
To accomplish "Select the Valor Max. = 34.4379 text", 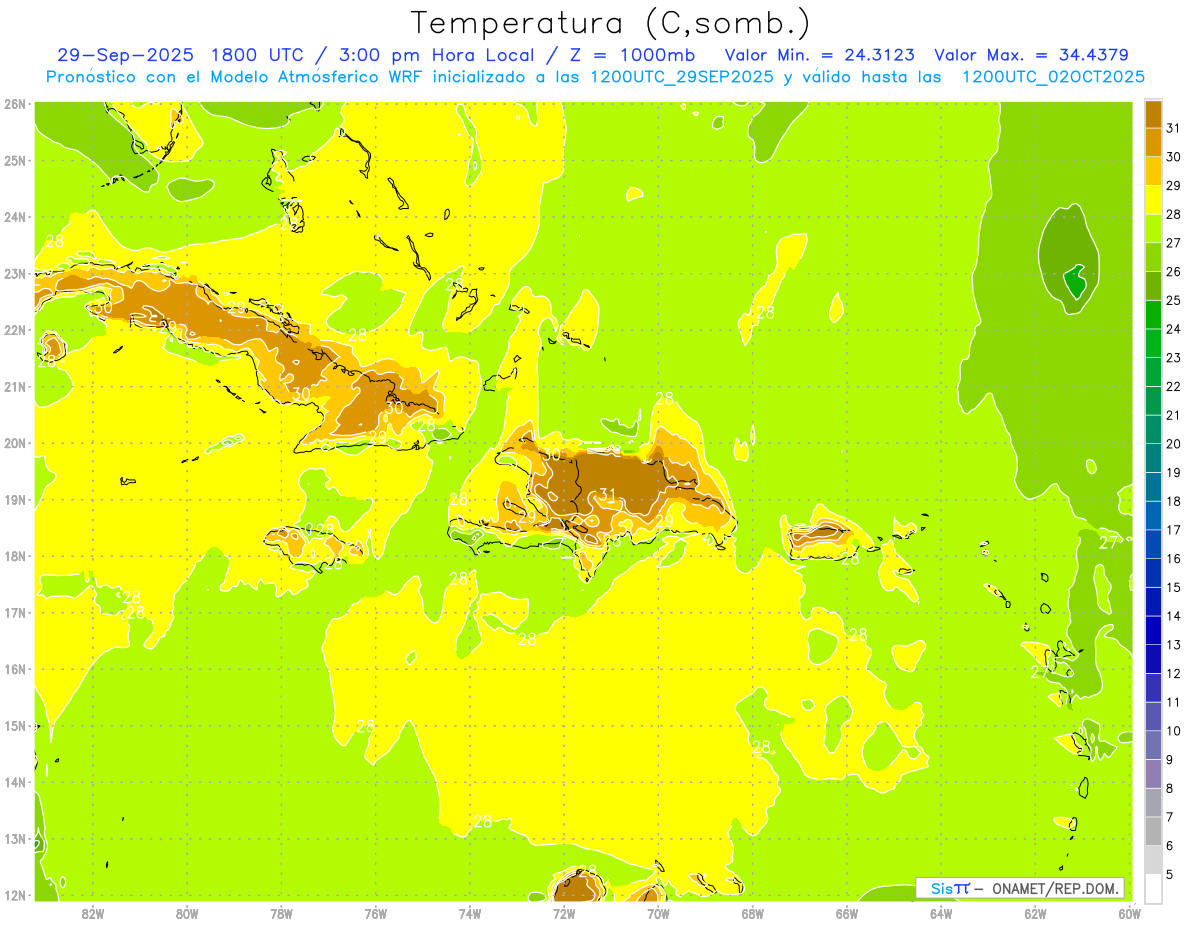I will [x=1030, y=55].
